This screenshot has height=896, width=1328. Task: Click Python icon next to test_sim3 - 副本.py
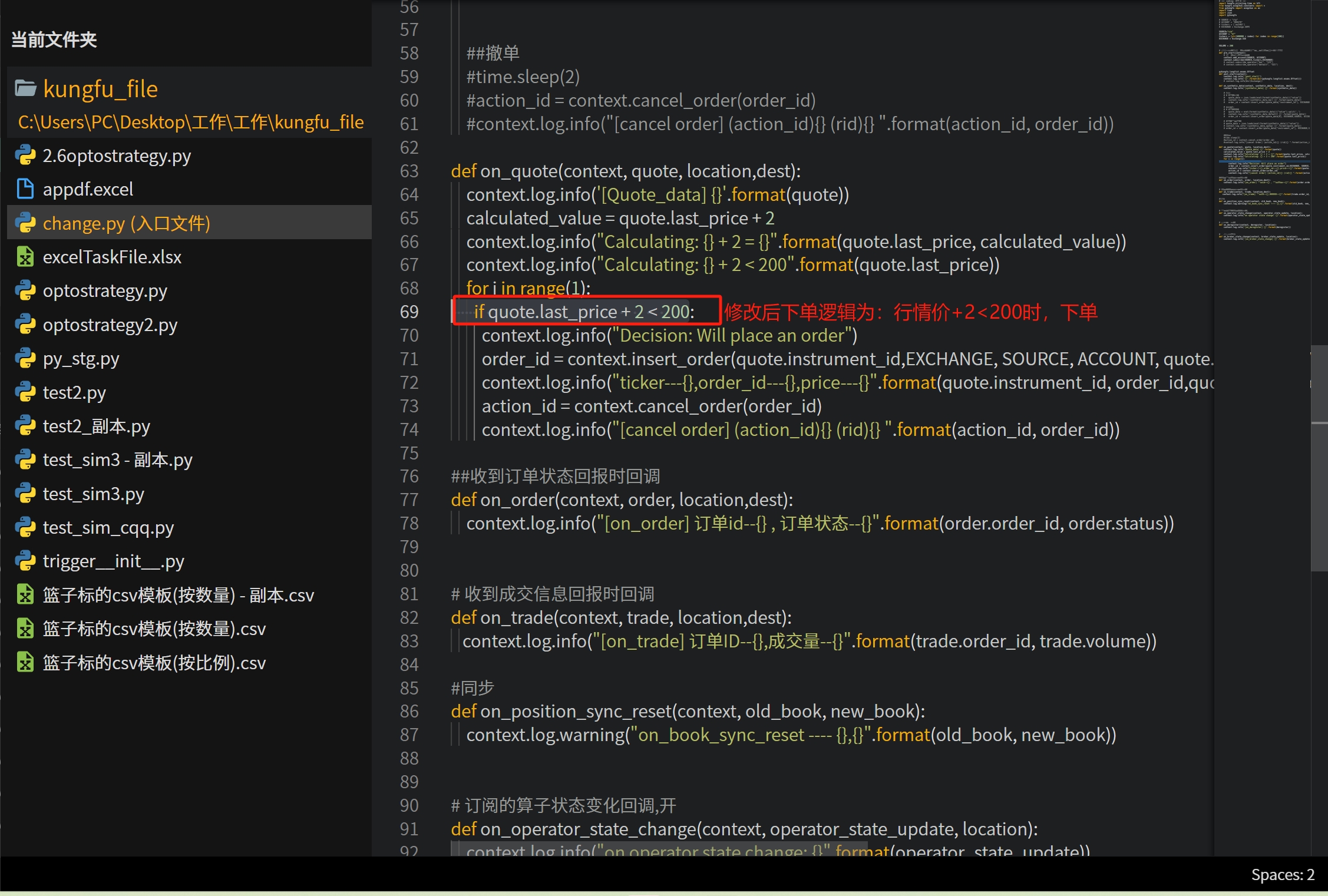coord(25,459)
